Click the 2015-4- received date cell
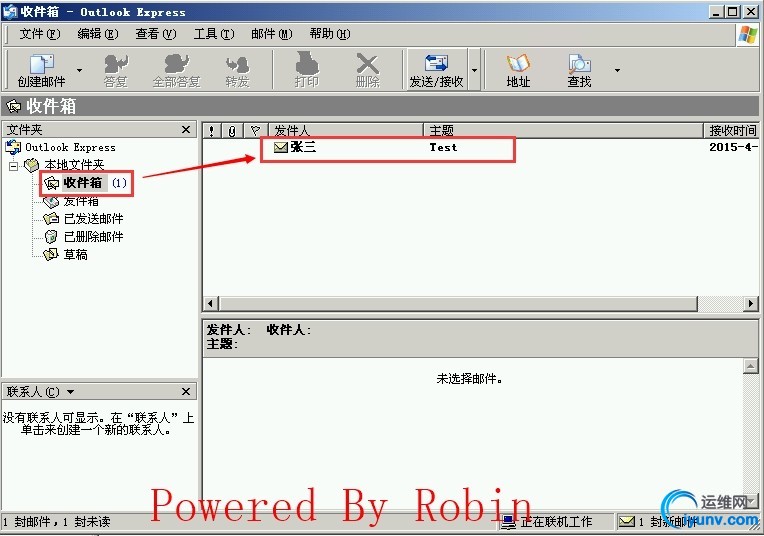The image size is (764, 536). click(734, 147)
